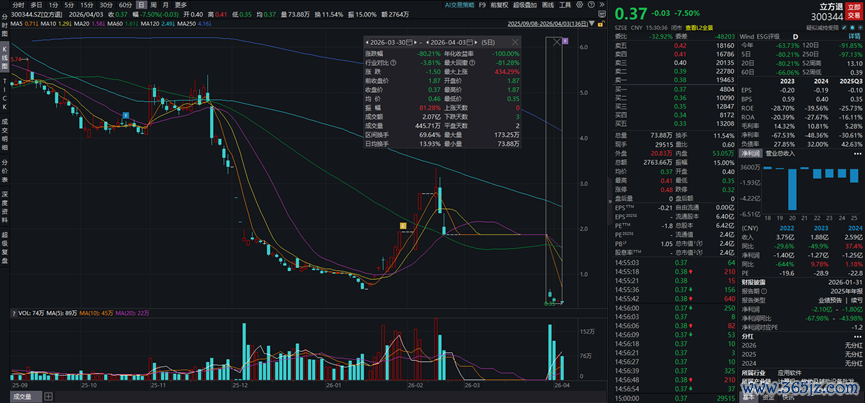The height and width of the screenshot is (403, 865).
Task: Click the info icon beside 行业对比
Action: [393, 62]
